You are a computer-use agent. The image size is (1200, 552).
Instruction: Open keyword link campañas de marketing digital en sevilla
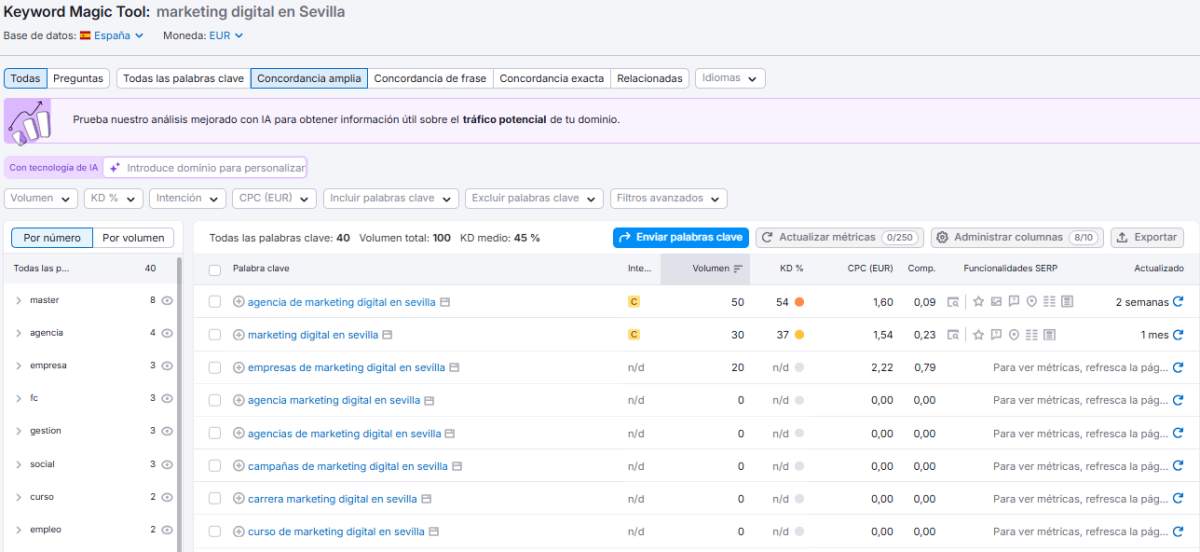coord(348,466)
